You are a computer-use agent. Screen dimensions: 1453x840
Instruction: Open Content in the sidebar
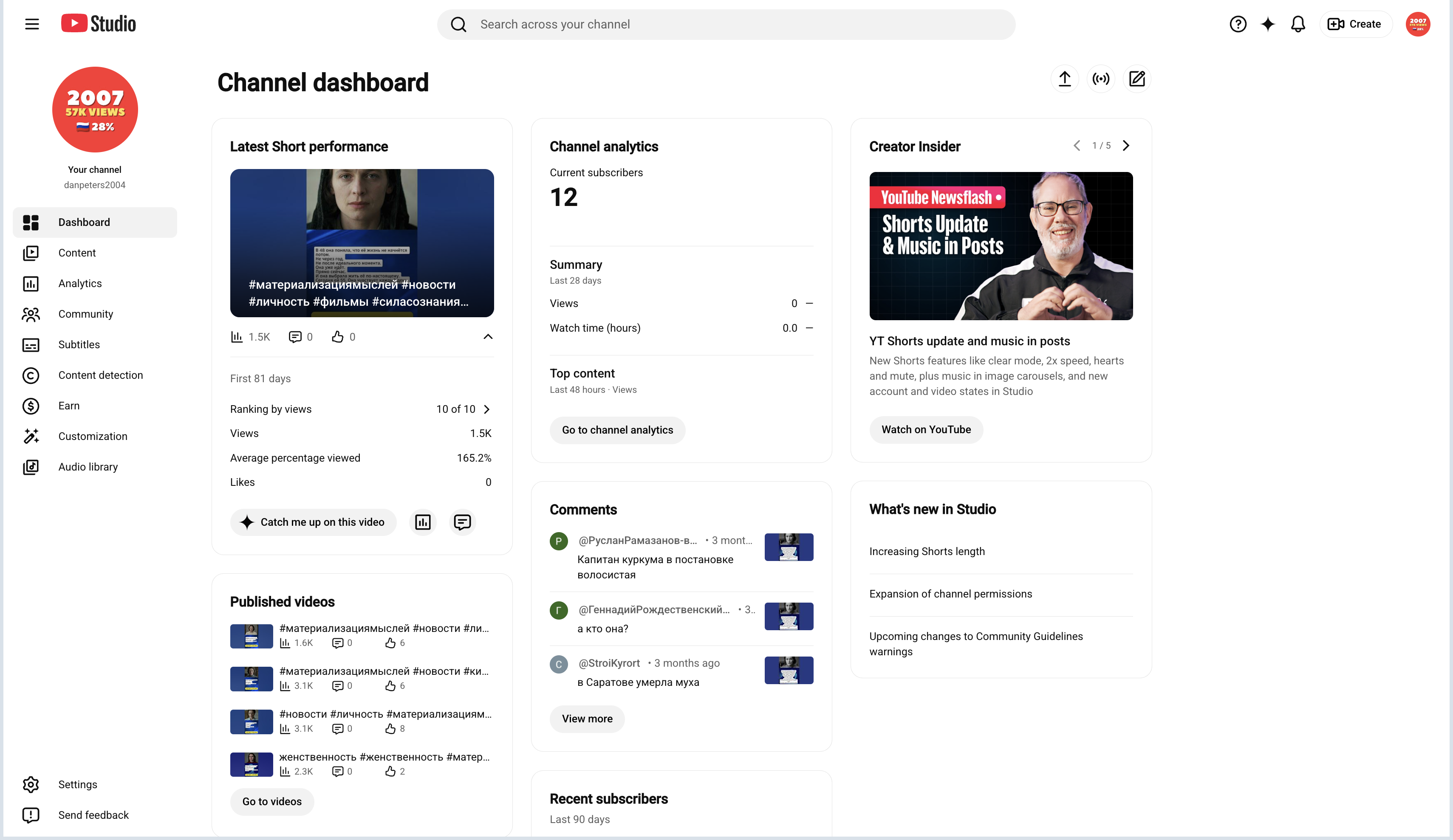click(x=95, y=253)
